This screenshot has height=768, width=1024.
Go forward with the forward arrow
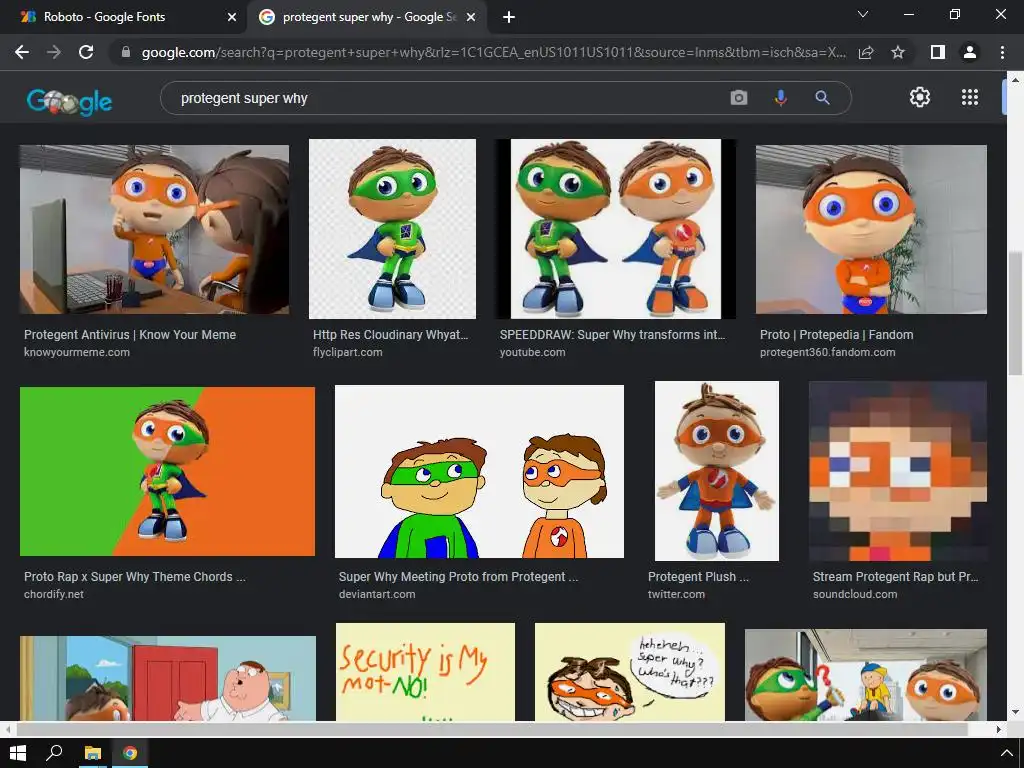click(x=54, y=52)
